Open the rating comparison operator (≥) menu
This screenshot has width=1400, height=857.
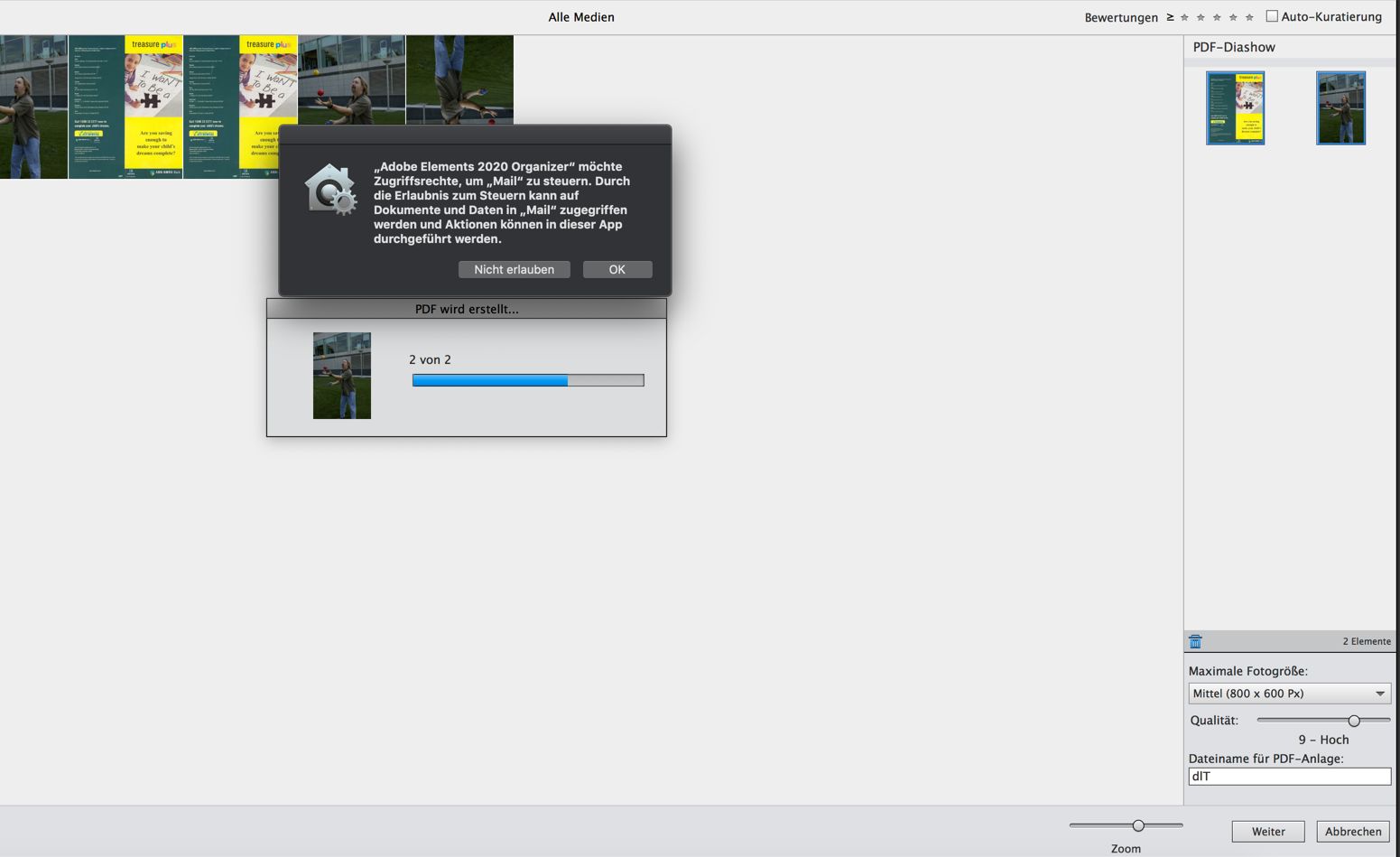pos(1170,17)
